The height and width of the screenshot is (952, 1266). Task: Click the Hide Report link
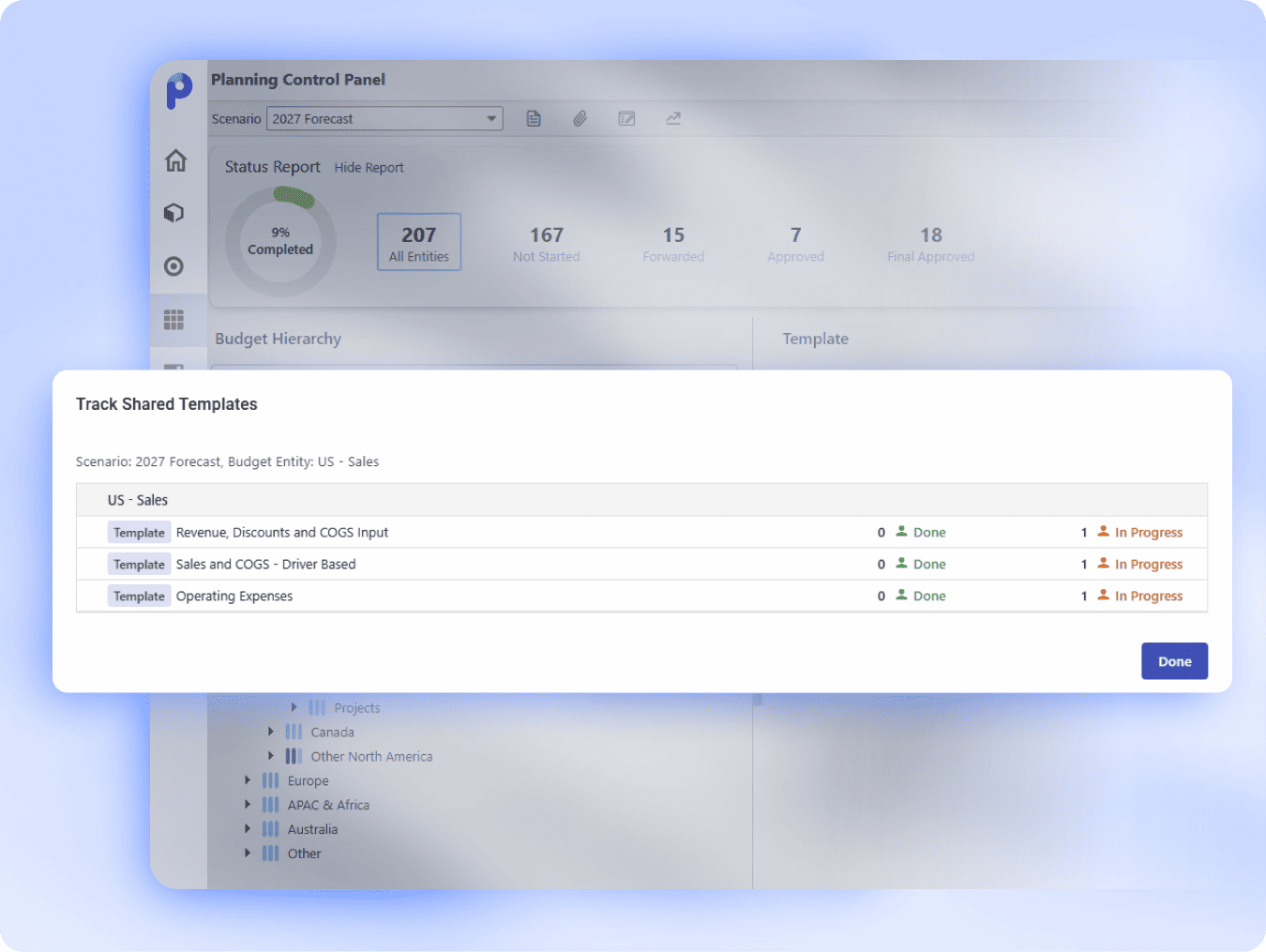pyautogui.click(x=369, y=168)
